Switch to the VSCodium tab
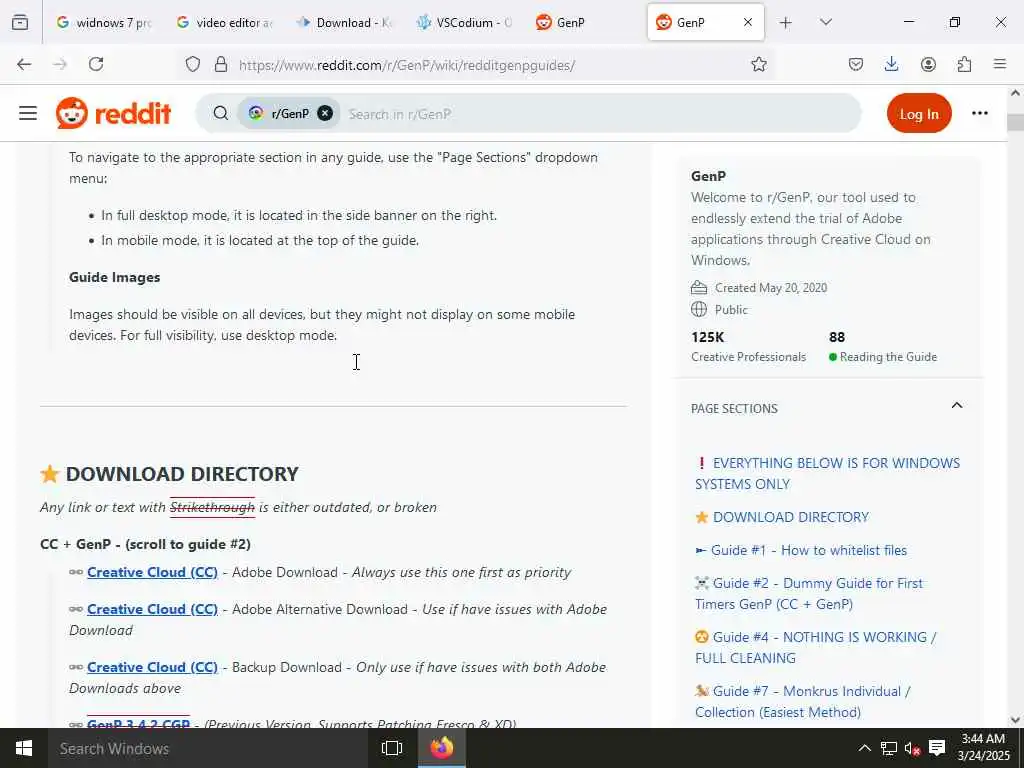This screenshot has width=1024, height=768. coord(464,22)
